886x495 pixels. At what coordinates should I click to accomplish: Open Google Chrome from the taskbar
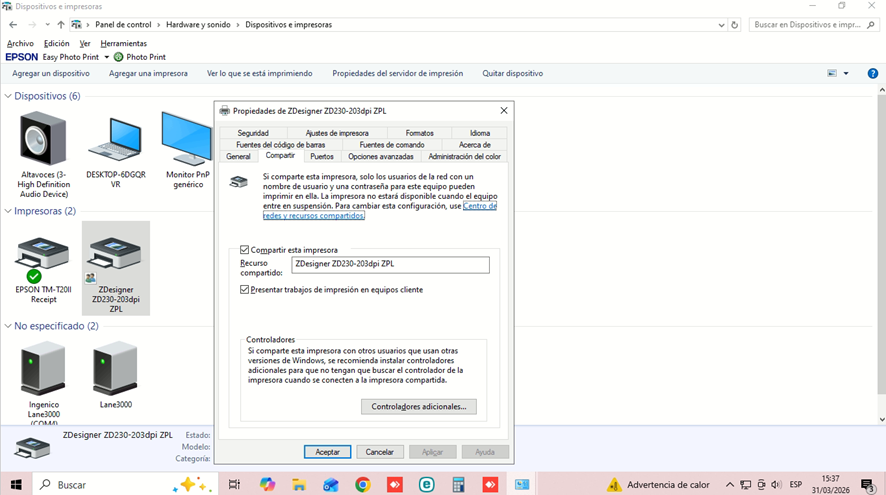click(362, 484)
